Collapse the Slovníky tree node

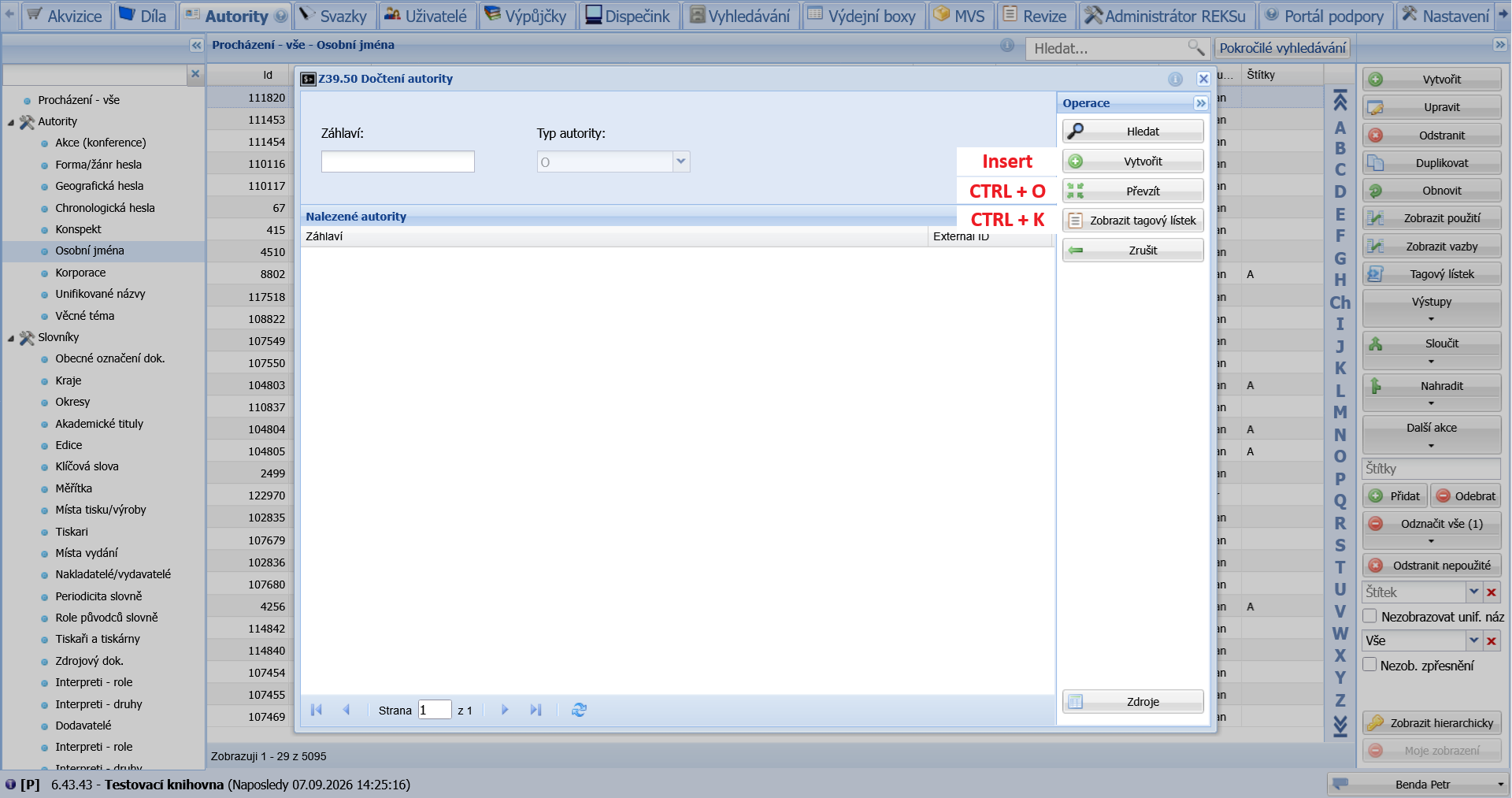click(x=11, y=338)
